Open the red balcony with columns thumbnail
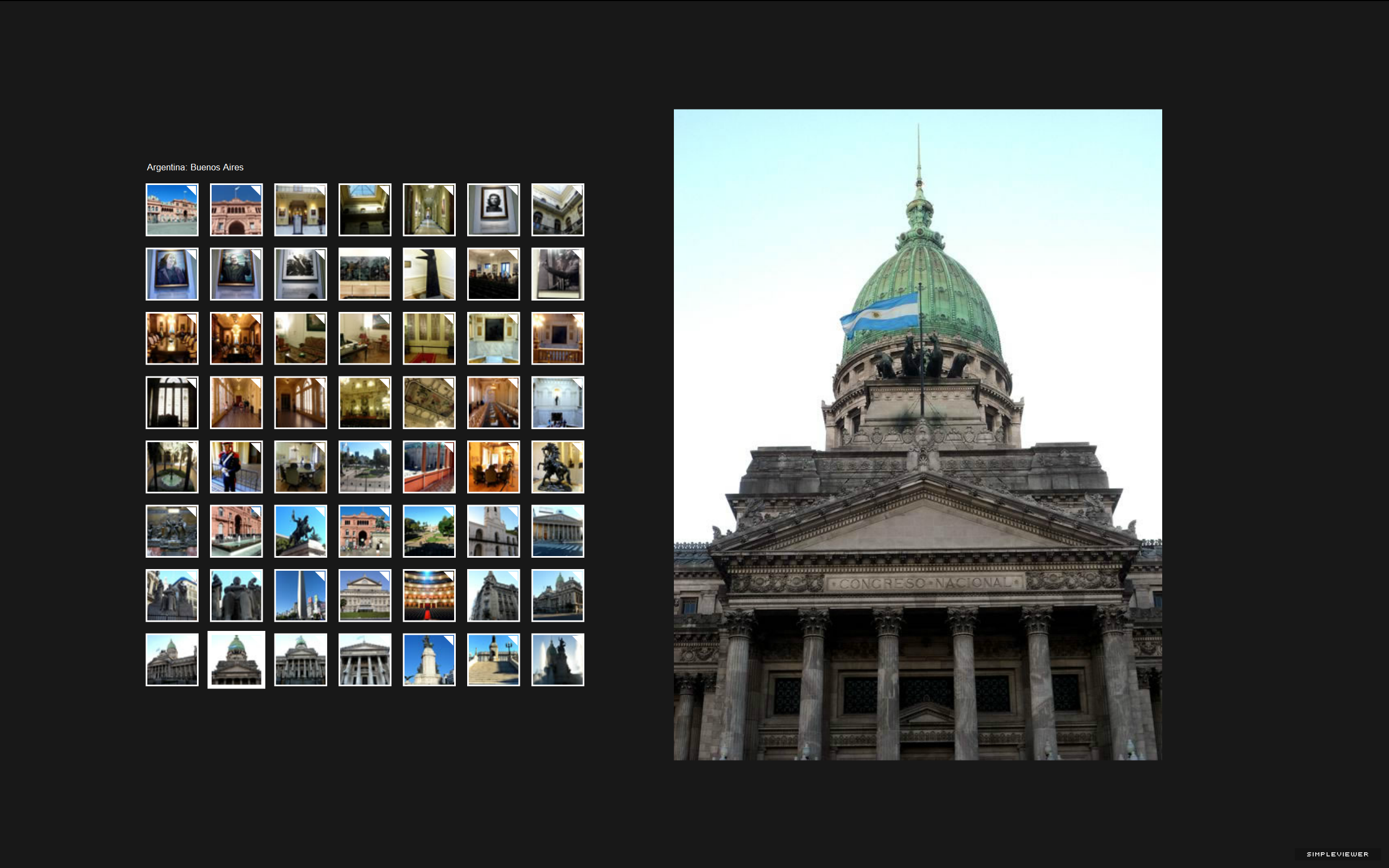 coord(429,467)
